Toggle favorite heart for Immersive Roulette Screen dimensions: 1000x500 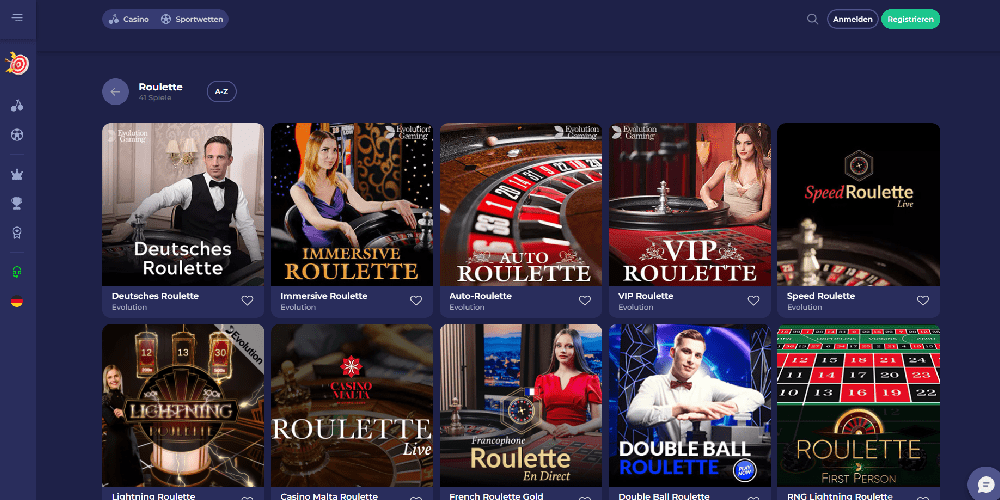416,300
